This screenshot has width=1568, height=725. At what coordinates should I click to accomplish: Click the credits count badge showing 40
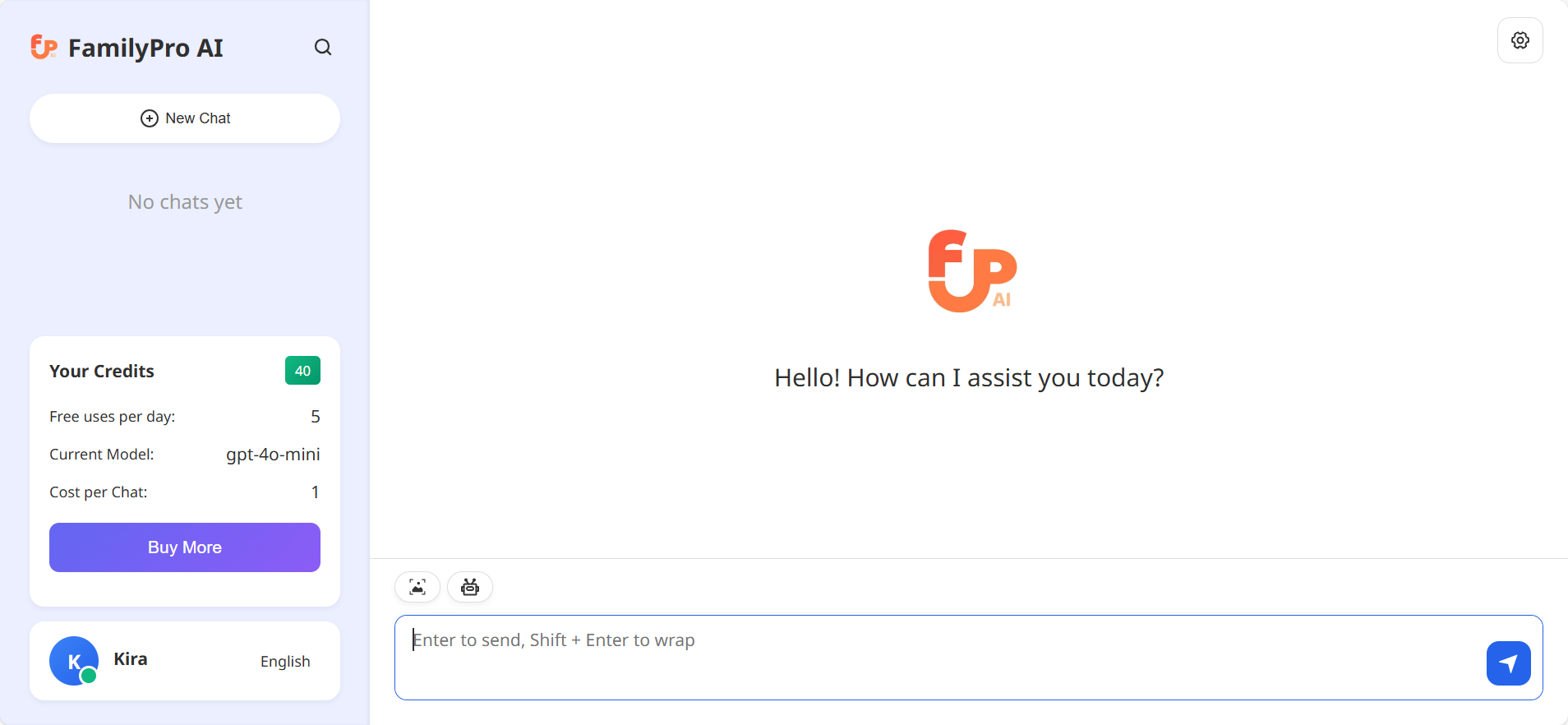pyautogui.click(x=302, y=370)
